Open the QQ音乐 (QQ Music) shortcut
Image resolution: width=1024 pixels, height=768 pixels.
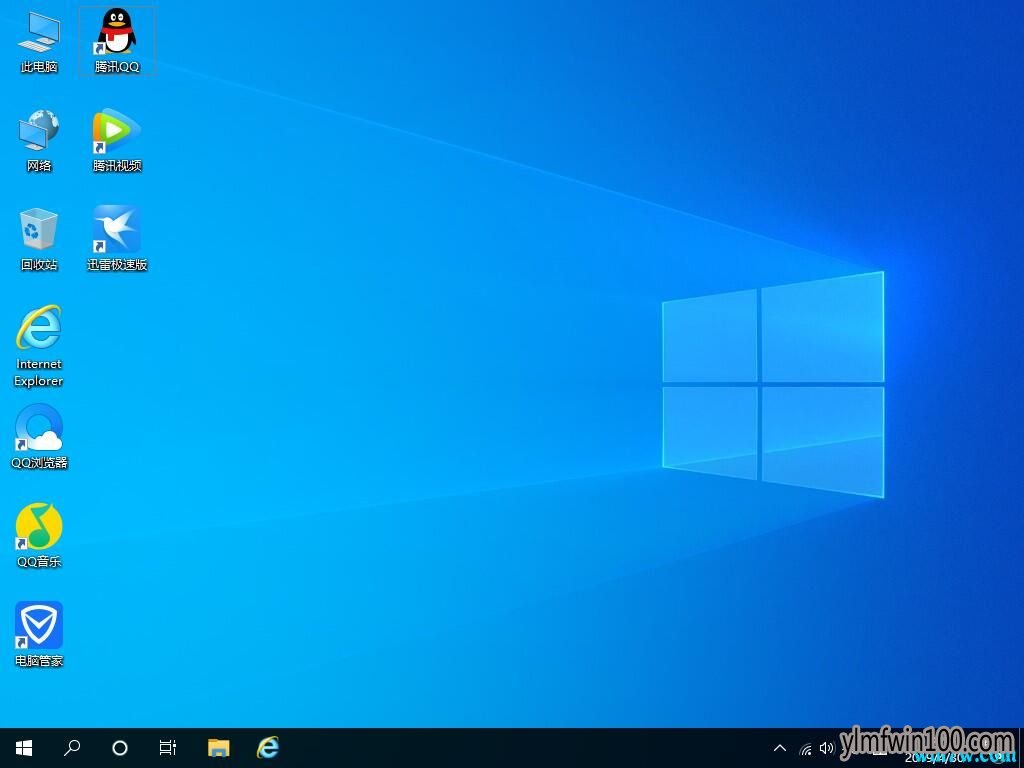(39, 527)
